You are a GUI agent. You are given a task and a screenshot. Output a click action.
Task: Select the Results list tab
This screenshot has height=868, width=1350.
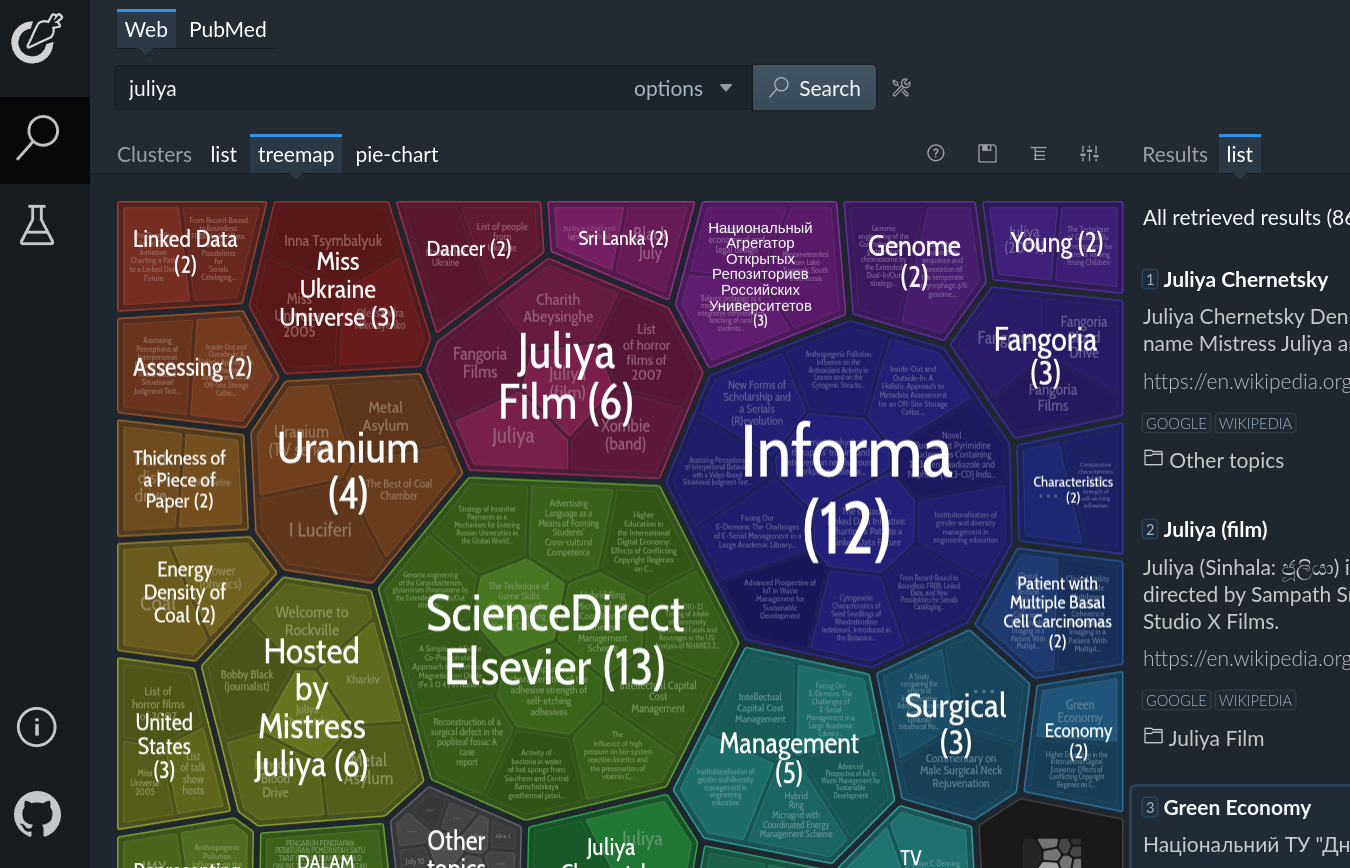pyautogui.click(x=1240, y=154)
